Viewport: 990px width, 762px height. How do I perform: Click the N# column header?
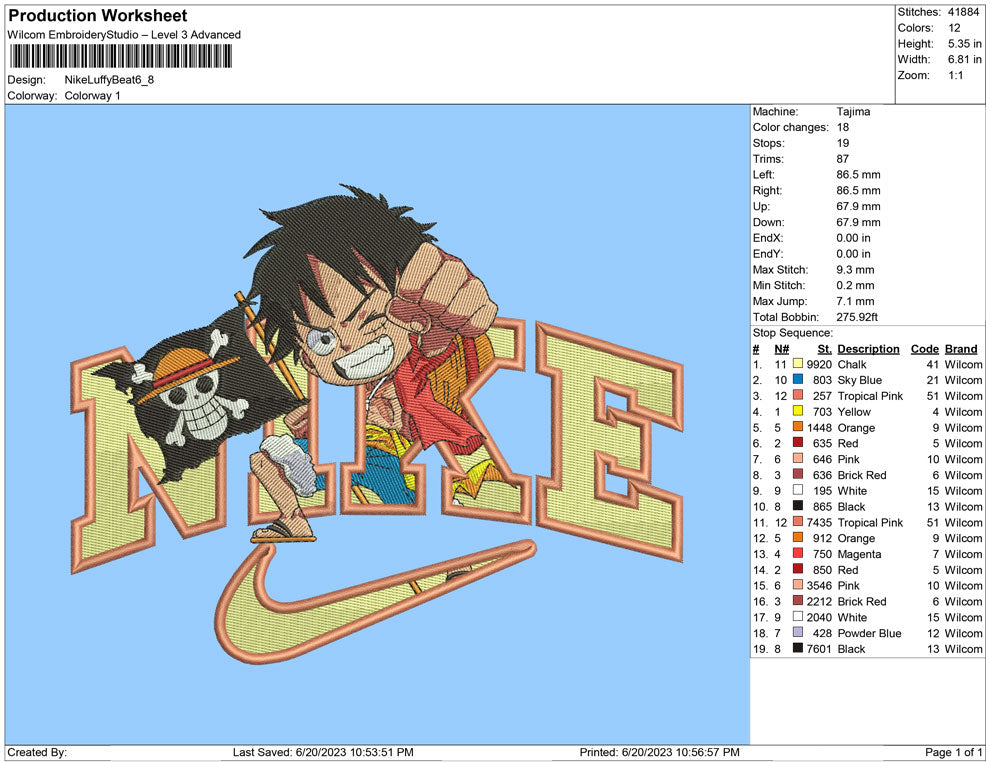point(782,348)
